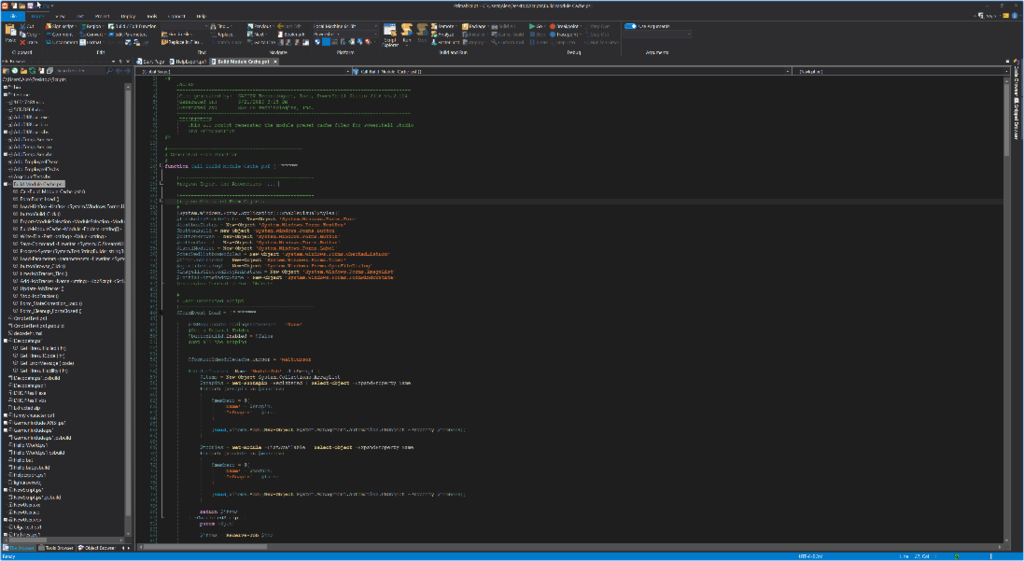This screenshot has width=1024, height=561.
Task: Open the function list dropdown above the editor
Action: click(570, 71)
